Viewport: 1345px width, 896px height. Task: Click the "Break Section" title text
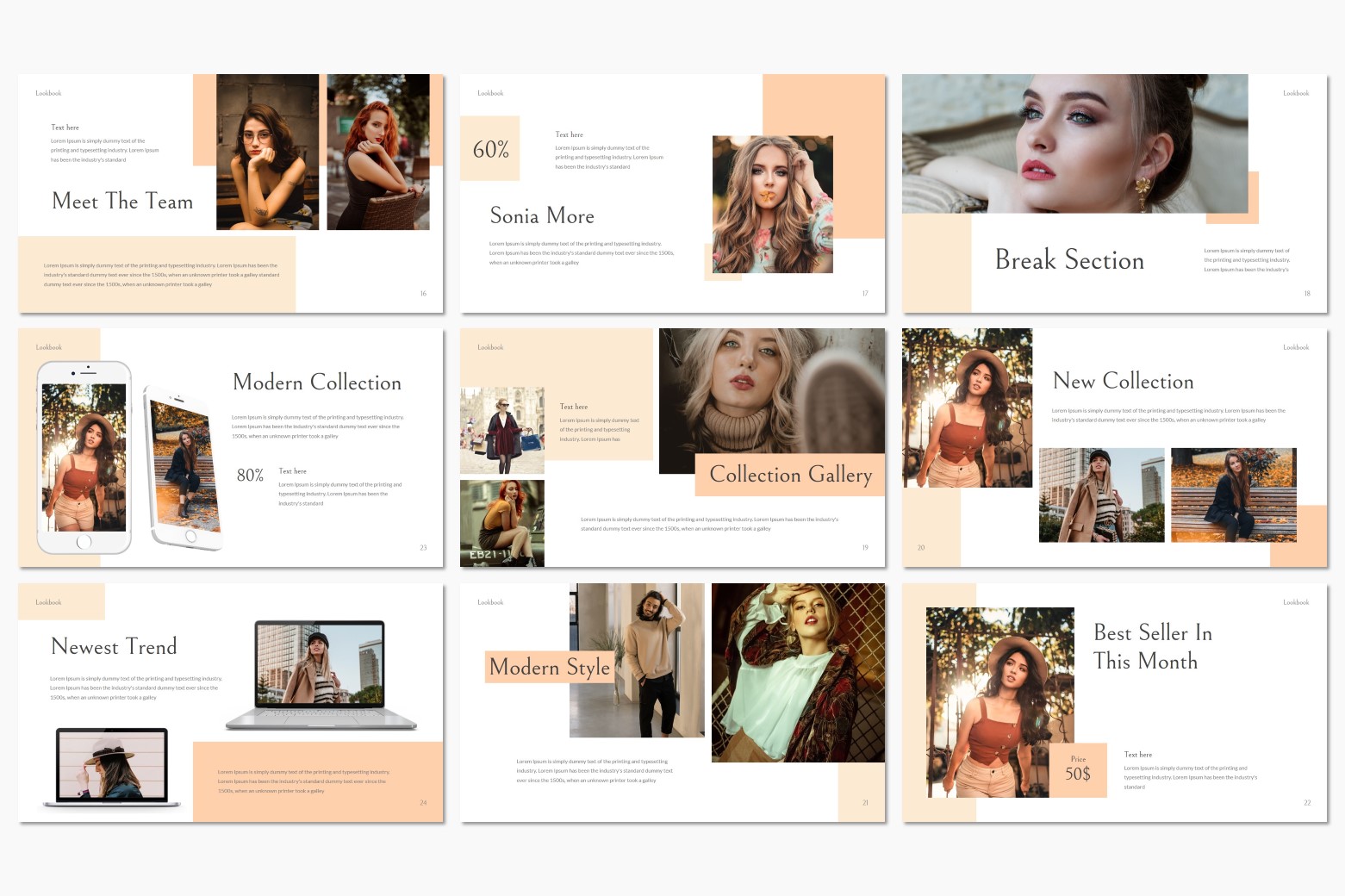click(1069, 260)
